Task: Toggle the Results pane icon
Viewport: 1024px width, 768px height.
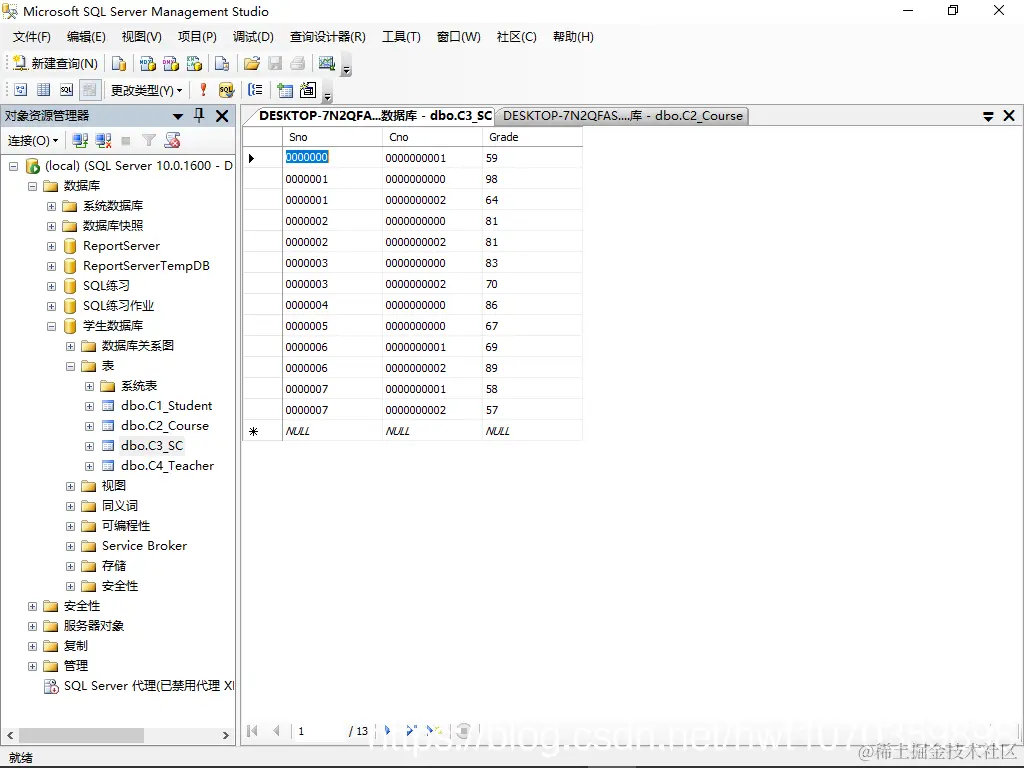Action: point(89,90)
